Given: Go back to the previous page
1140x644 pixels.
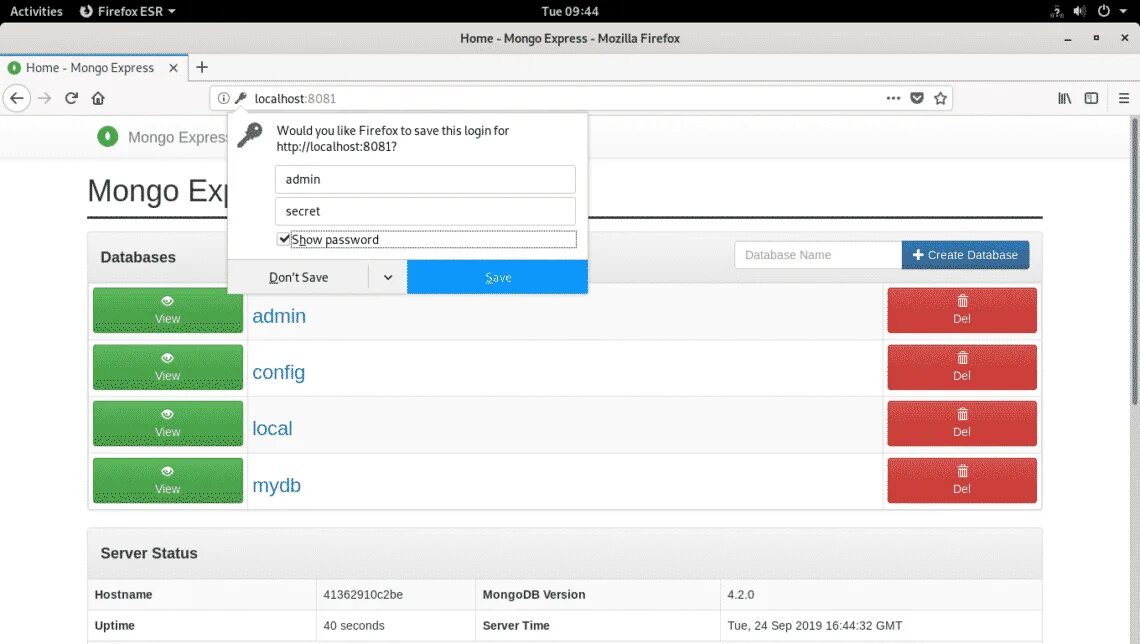Looking at the screenshot, I should tap(17, 98).
